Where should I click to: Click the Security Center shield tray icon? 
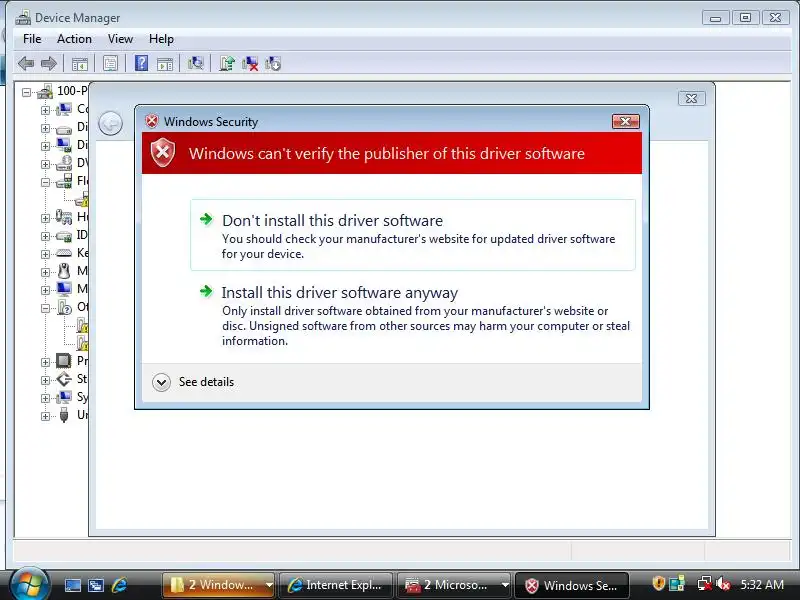pos(659,583)
